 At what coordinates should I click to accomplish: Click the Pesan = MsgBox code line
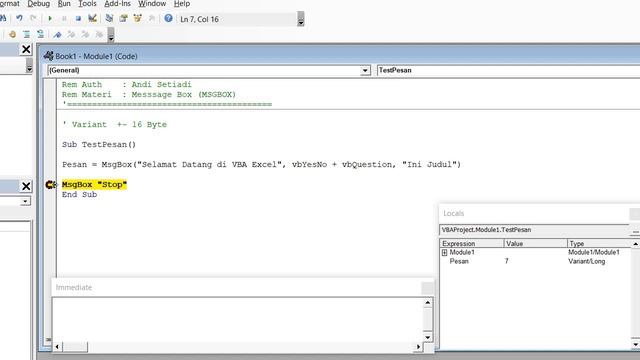coord(261,164)
